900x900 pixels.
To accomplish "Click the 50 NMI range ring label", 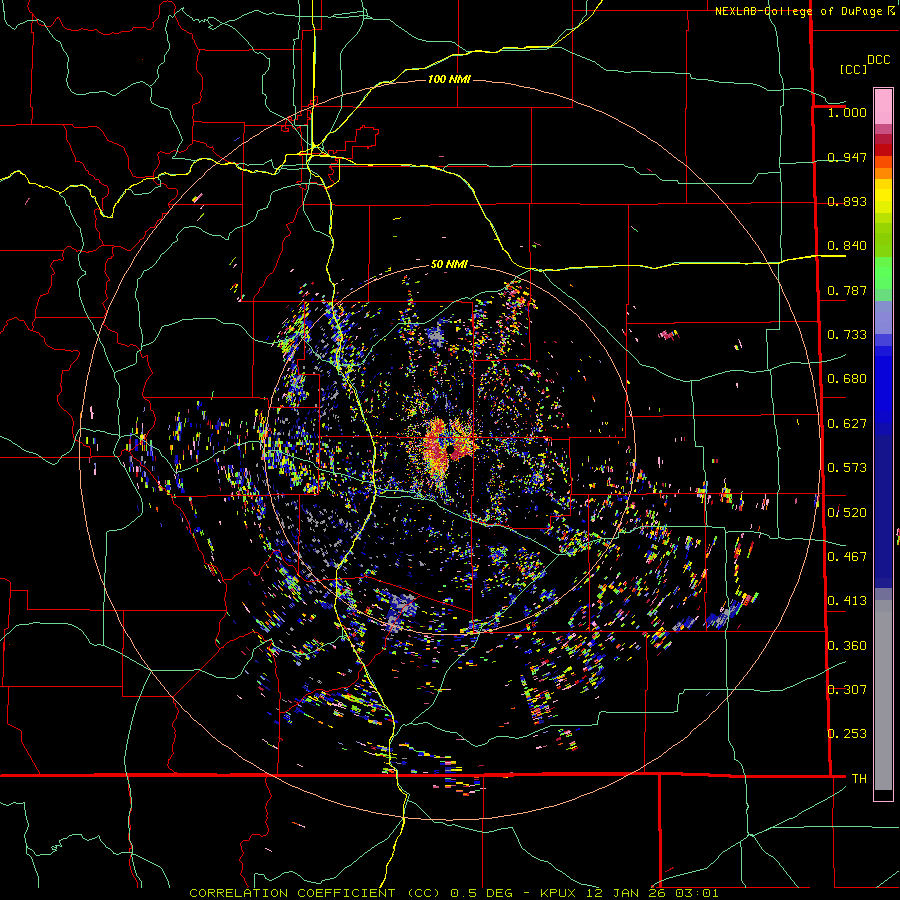I will click(449, 264).
